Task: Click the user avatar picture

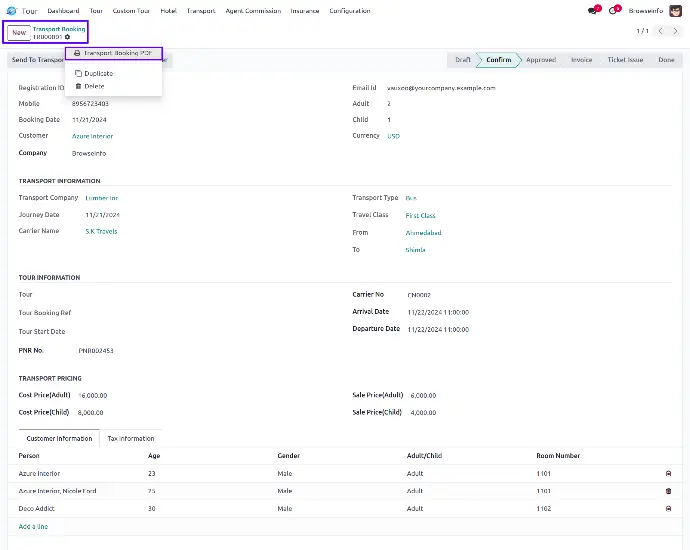Action: [x=676, y=10]
